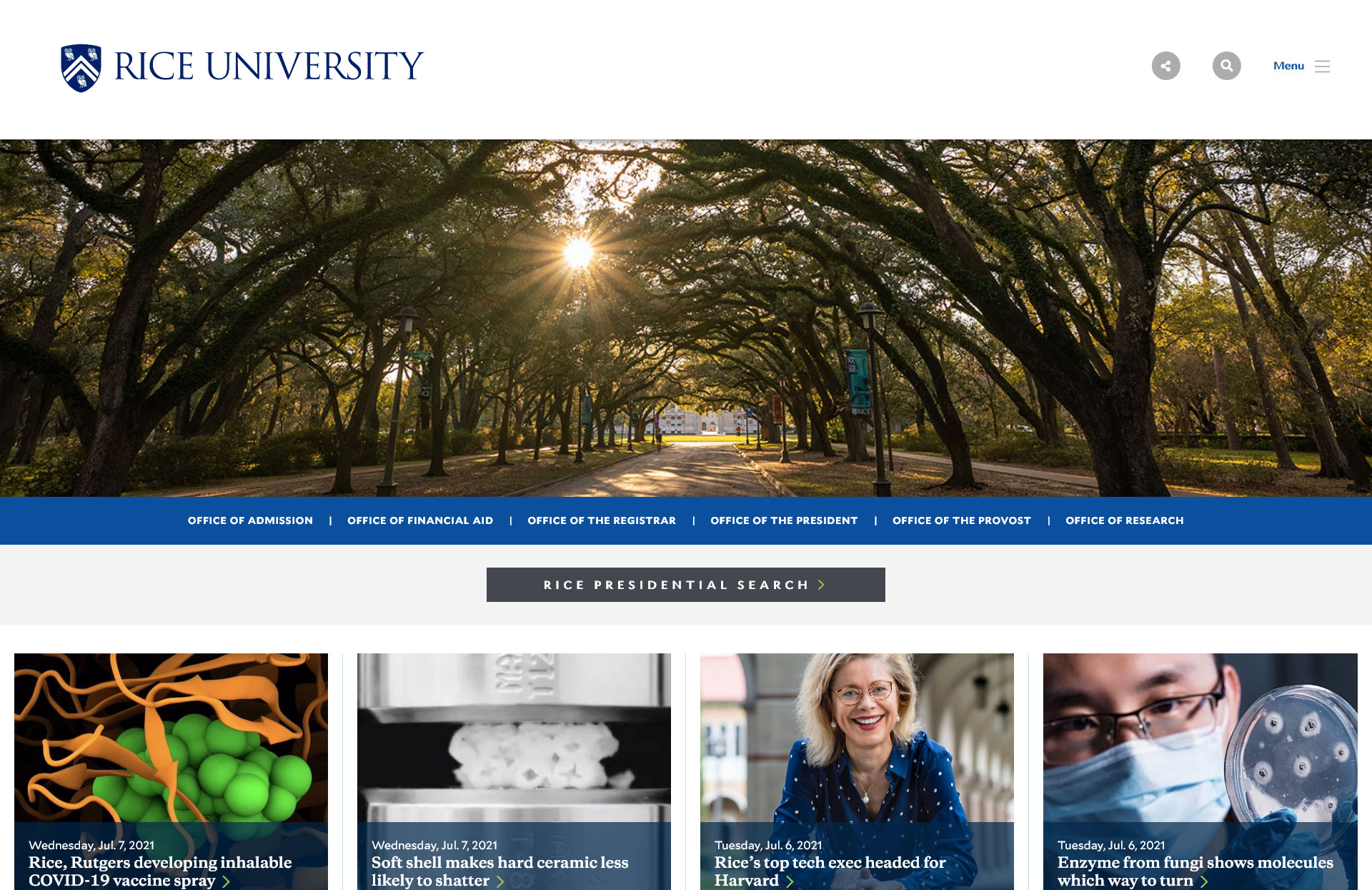Click chevron after 'which way to turn' headline
This screenshot has width=1372, height=890.
[1204, 881]
